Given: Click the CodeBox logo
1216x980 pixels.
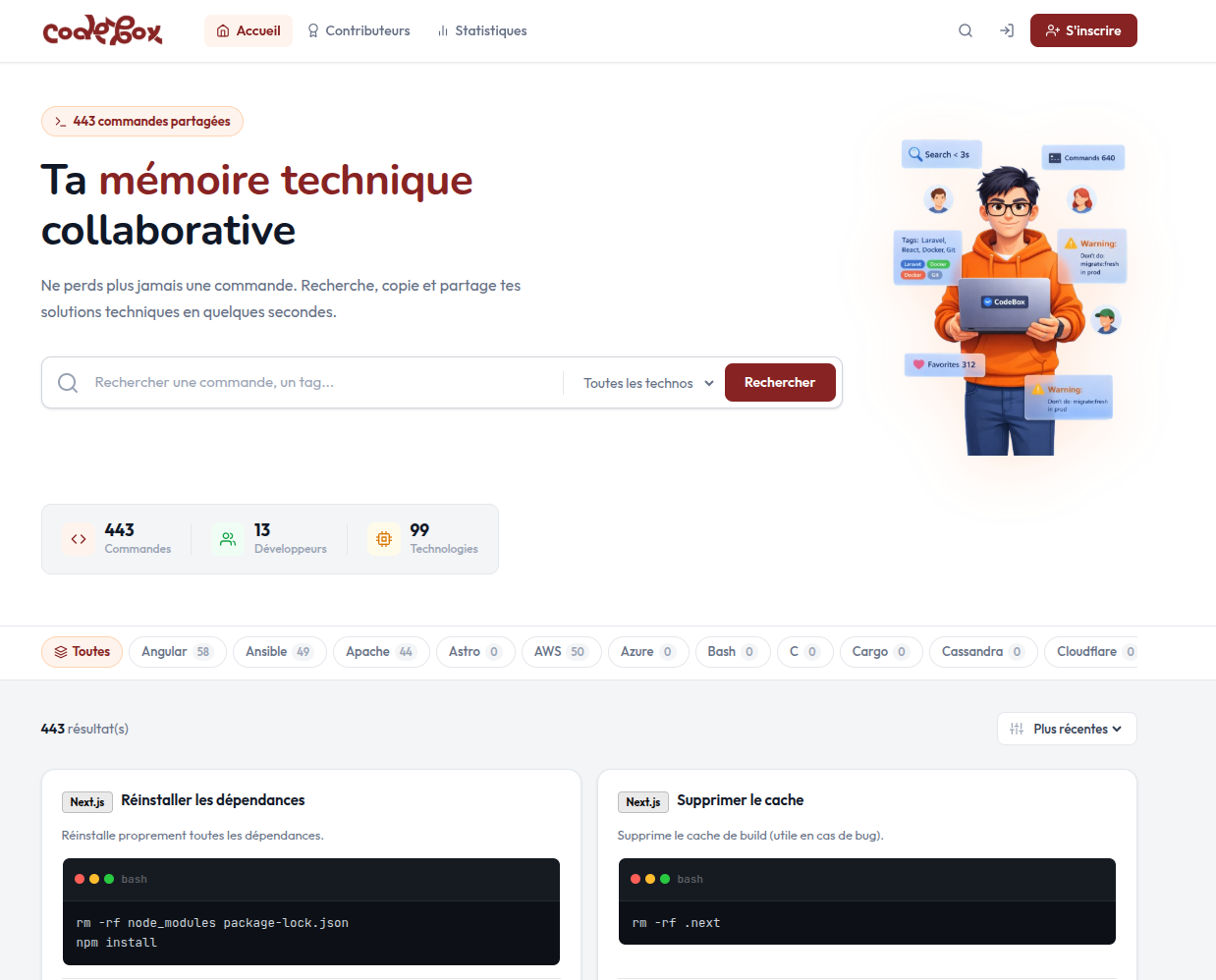Looking at the screenshot, I should tap(103, 30).
